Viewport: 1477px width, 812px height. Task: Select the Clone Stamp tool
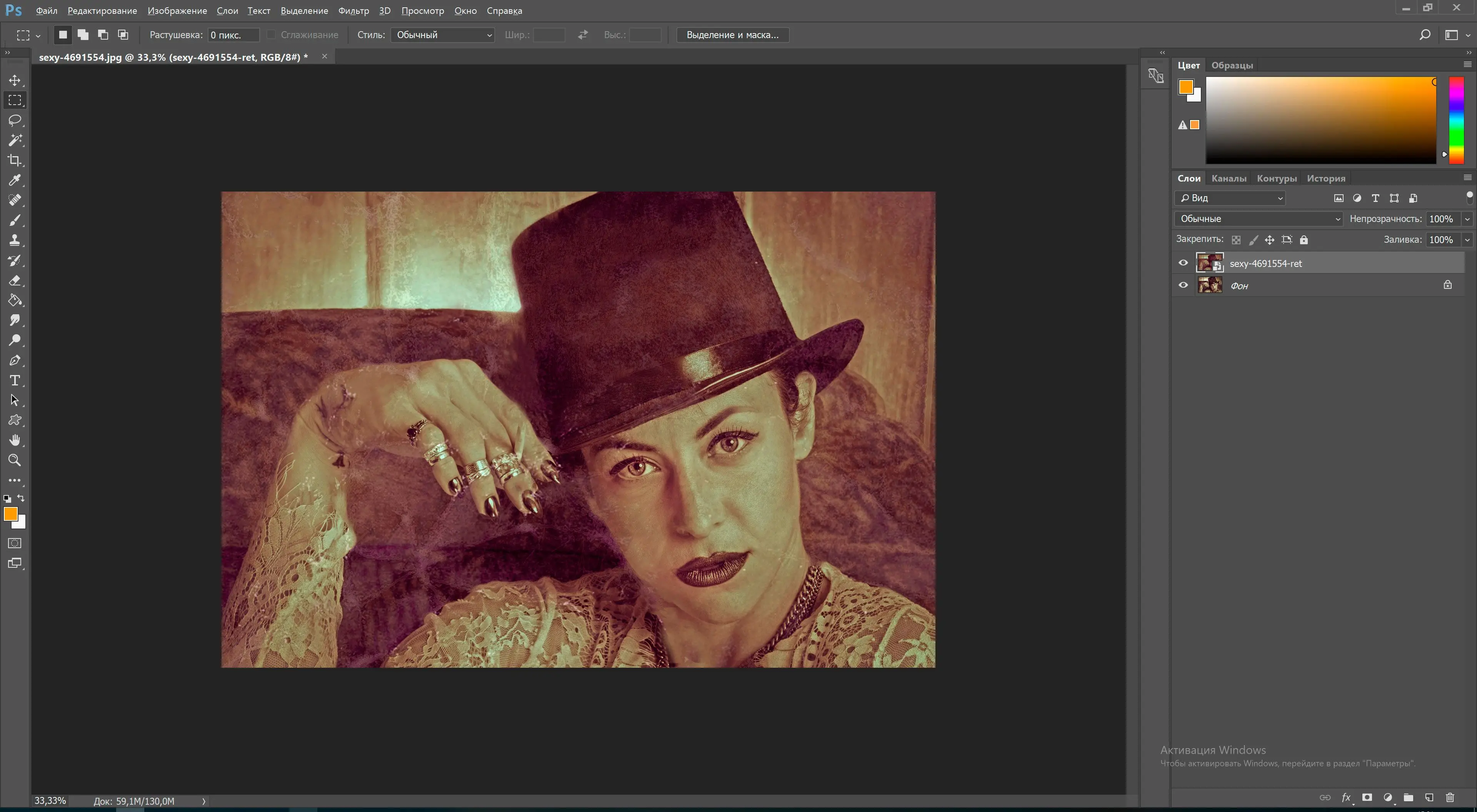click(15, 240)
